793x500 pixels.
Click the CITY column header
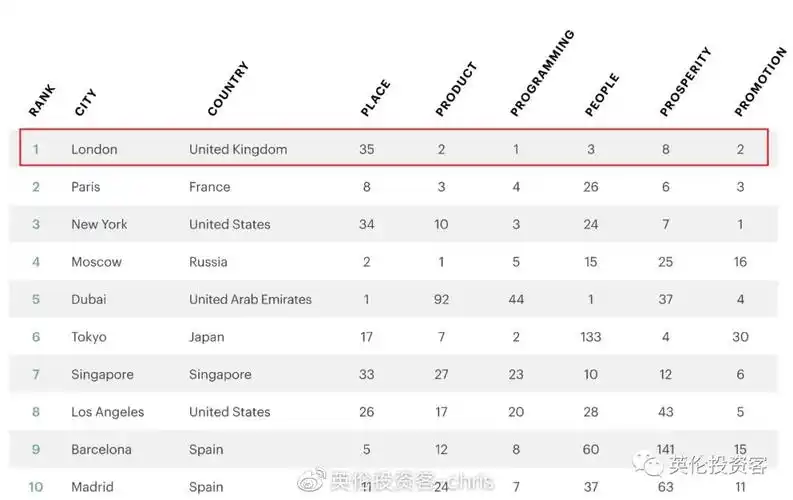[86, 103]
